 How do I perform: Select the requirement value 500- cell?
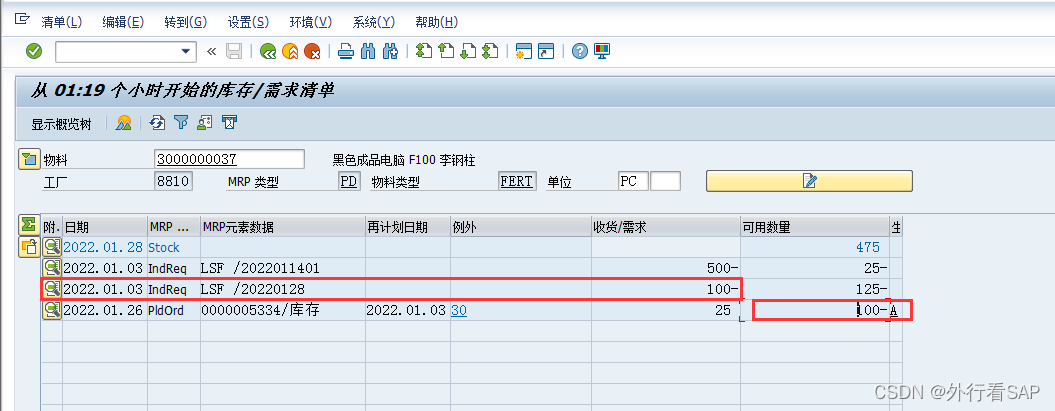tap(666, 268)
